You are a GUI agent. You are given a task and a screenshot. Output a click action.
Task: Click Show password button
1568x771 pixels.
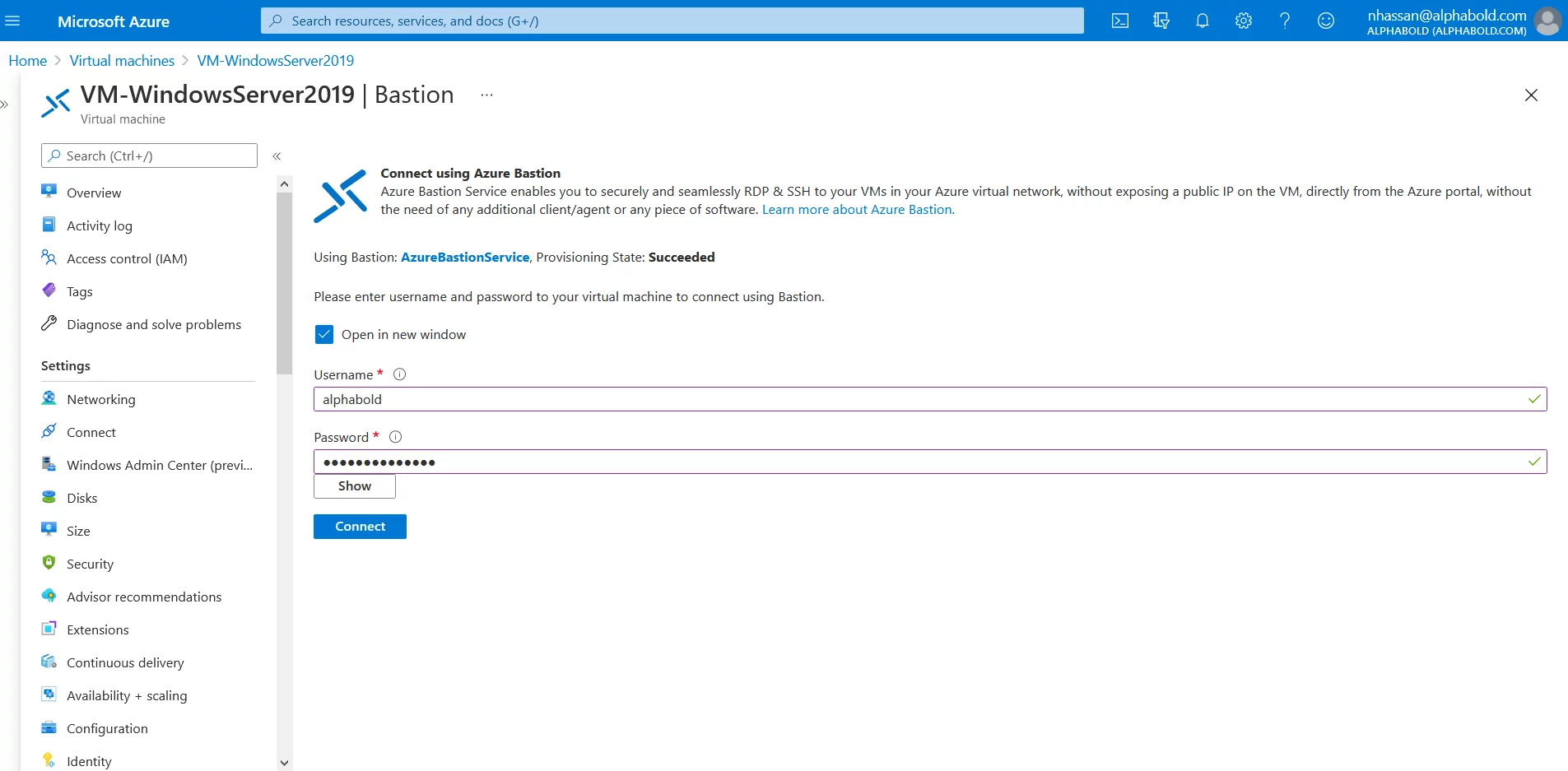coord(355,486)
